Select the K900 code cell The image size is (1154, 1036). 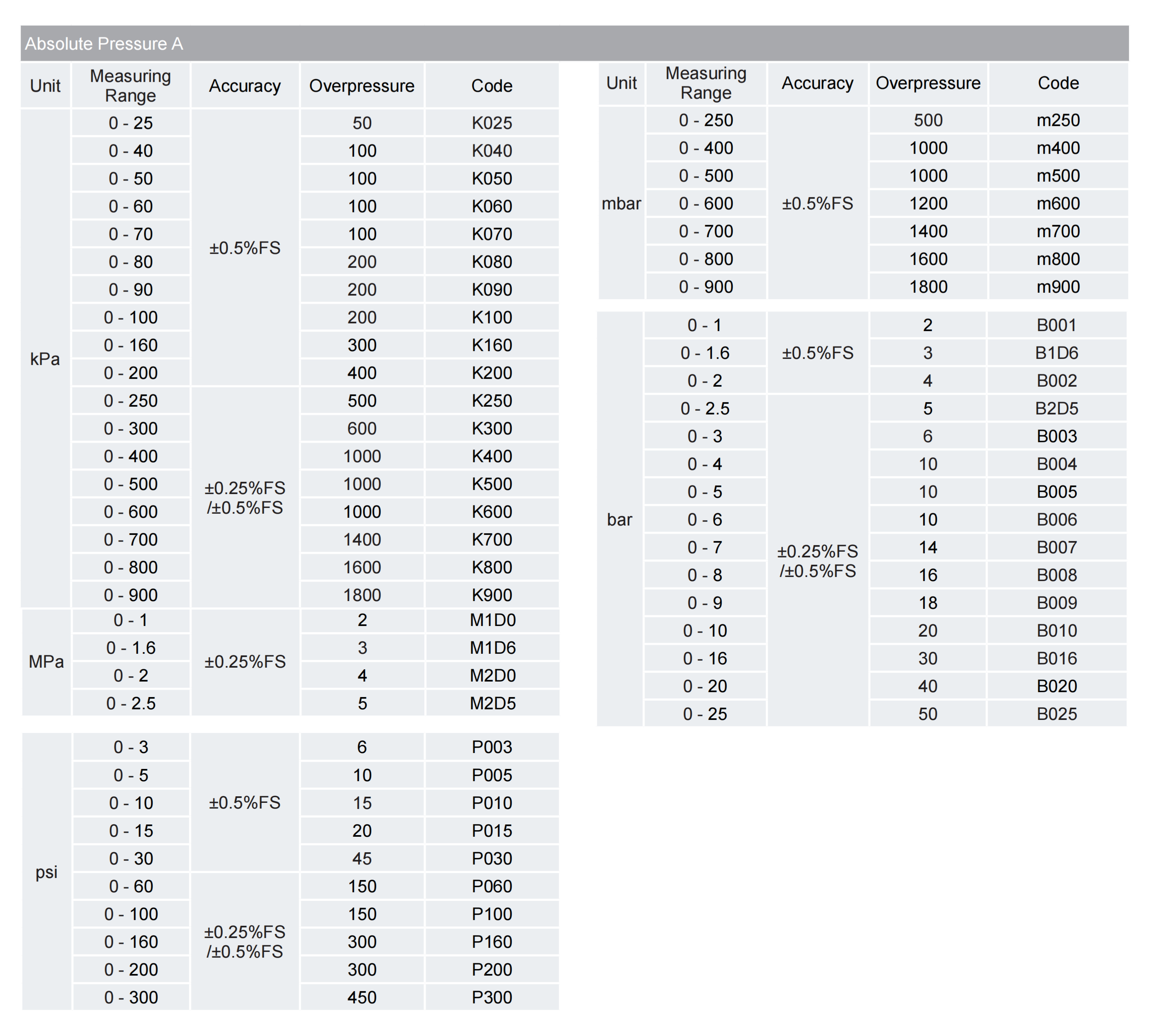tap(491, 595)
